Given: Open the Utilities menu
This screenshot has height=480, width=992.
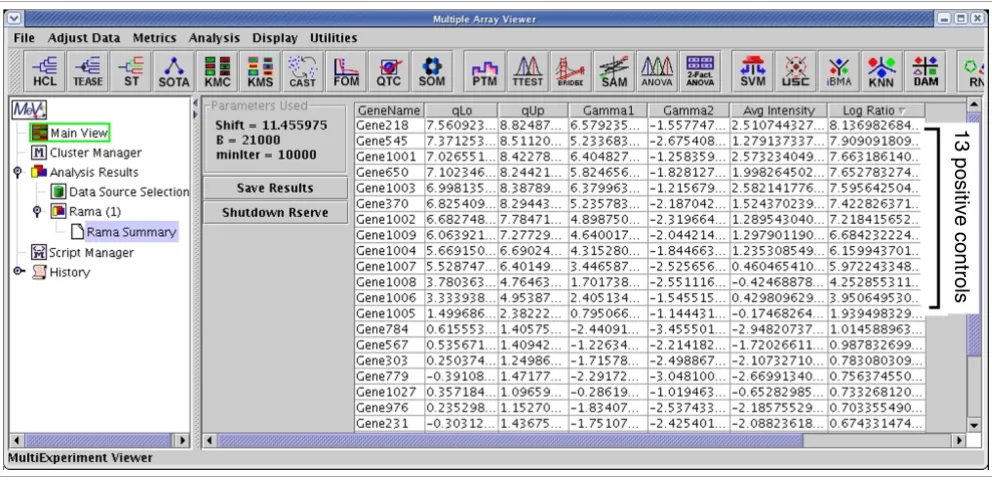Looking at the screenshot, I should pos(333,38).
